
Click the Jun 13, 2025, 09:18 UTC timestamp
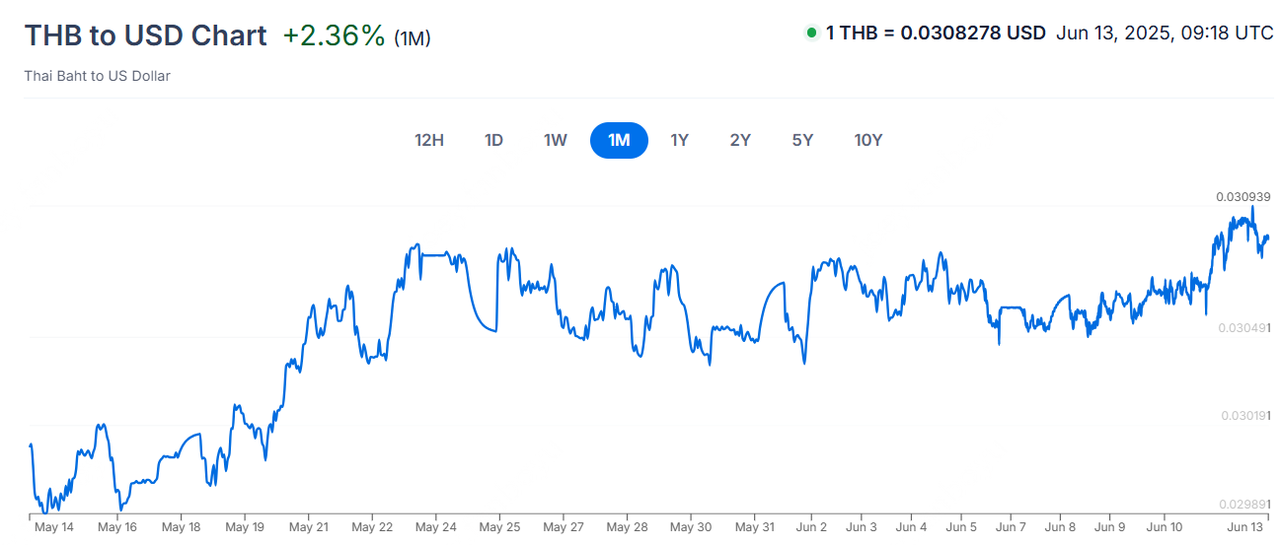[x=1165, y=33]
